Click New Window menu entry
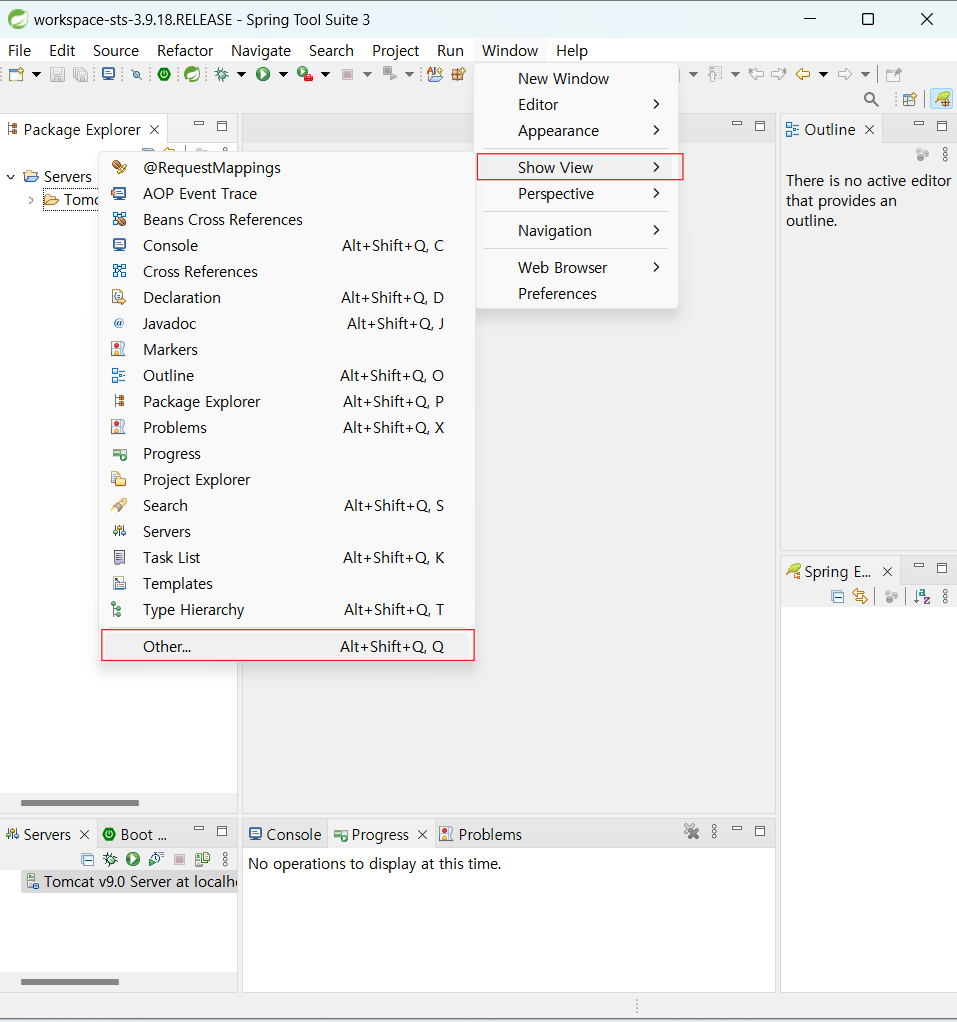The height and width of the screenshot is (1022, 957). [x=577, y=79]
